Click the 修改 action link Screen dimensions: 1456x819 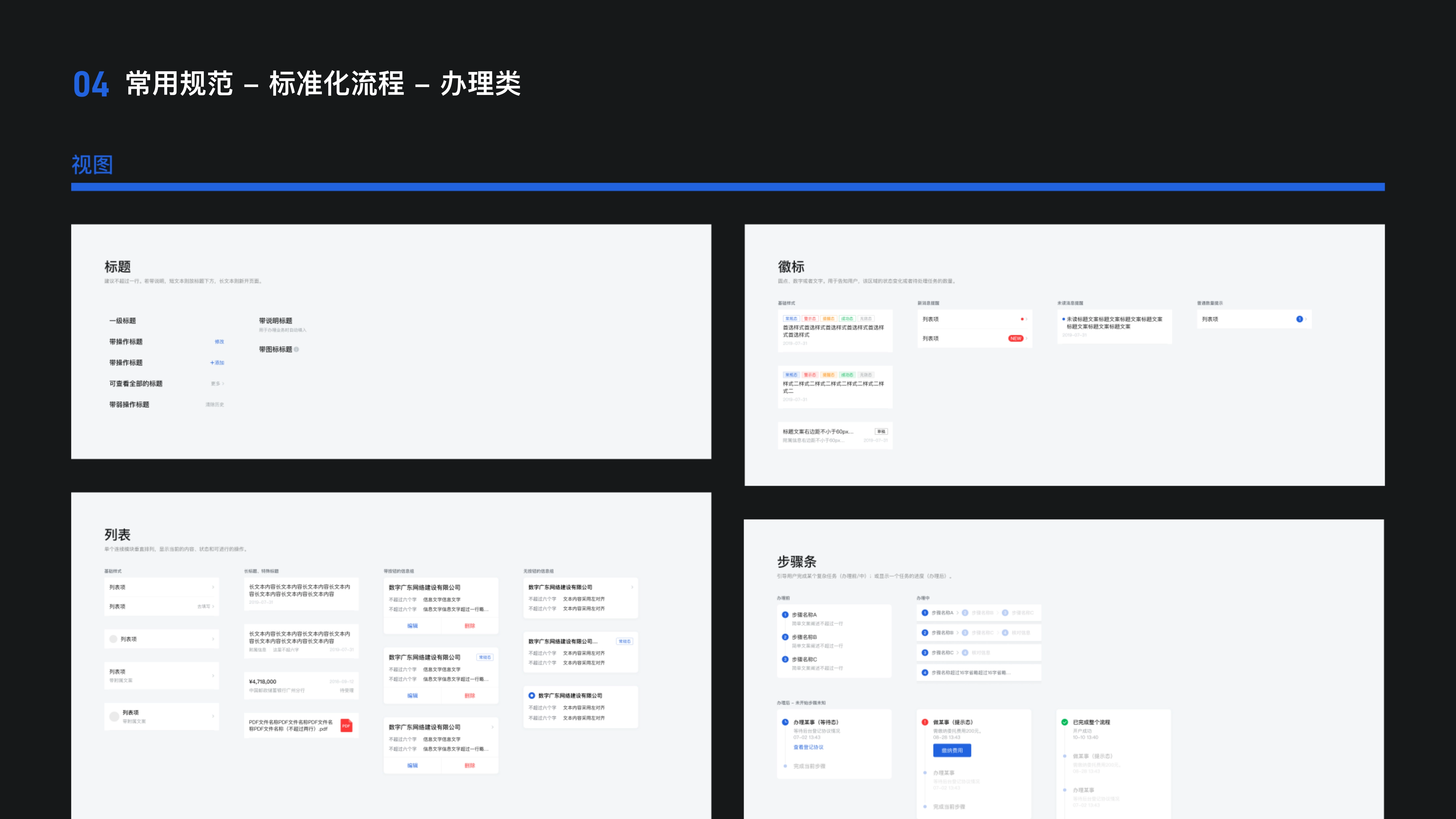(x=219, y=342)
